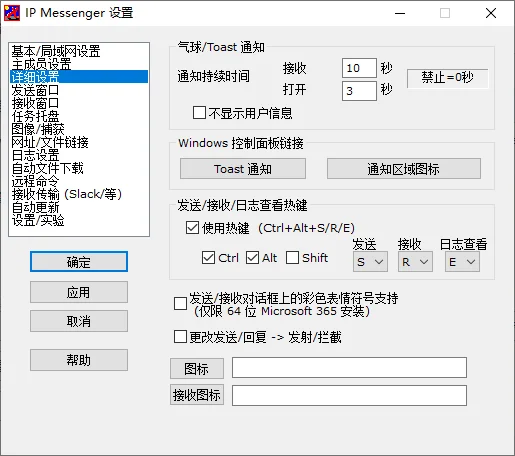Image resolution: width=515 pixels, height=456 pixels.
Task: Select 基本/局域网设置 in the settings list
Action: [x=79, y=51]
